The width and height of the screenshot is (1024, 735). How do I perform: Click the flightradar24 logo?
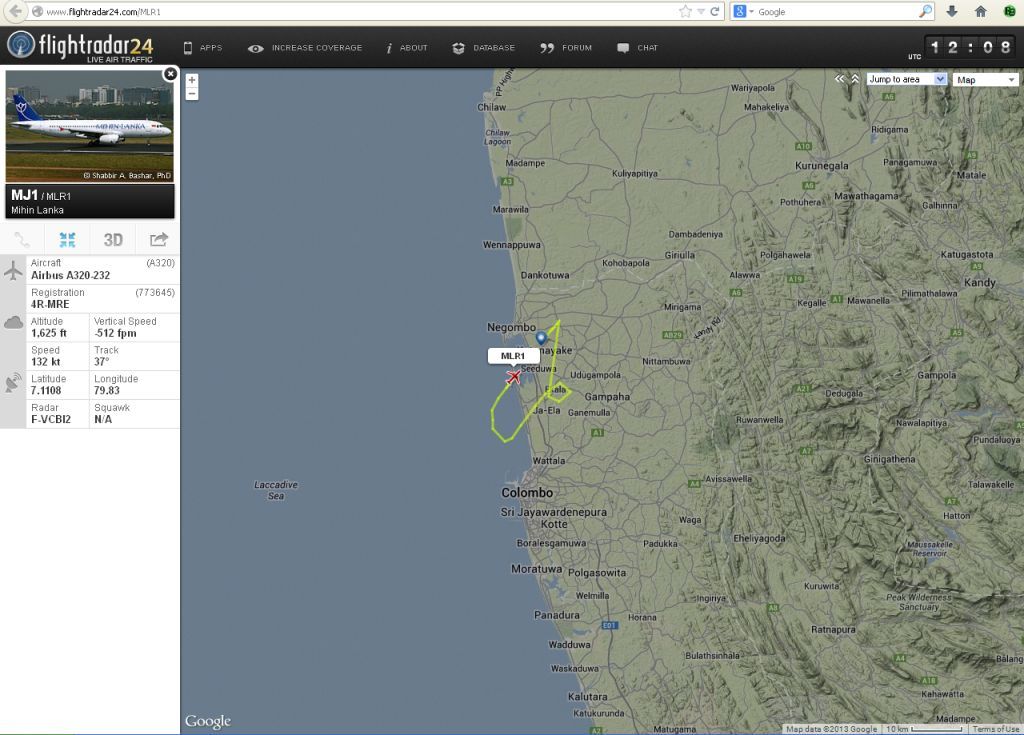pyautogui.click(x=80, y=46)
